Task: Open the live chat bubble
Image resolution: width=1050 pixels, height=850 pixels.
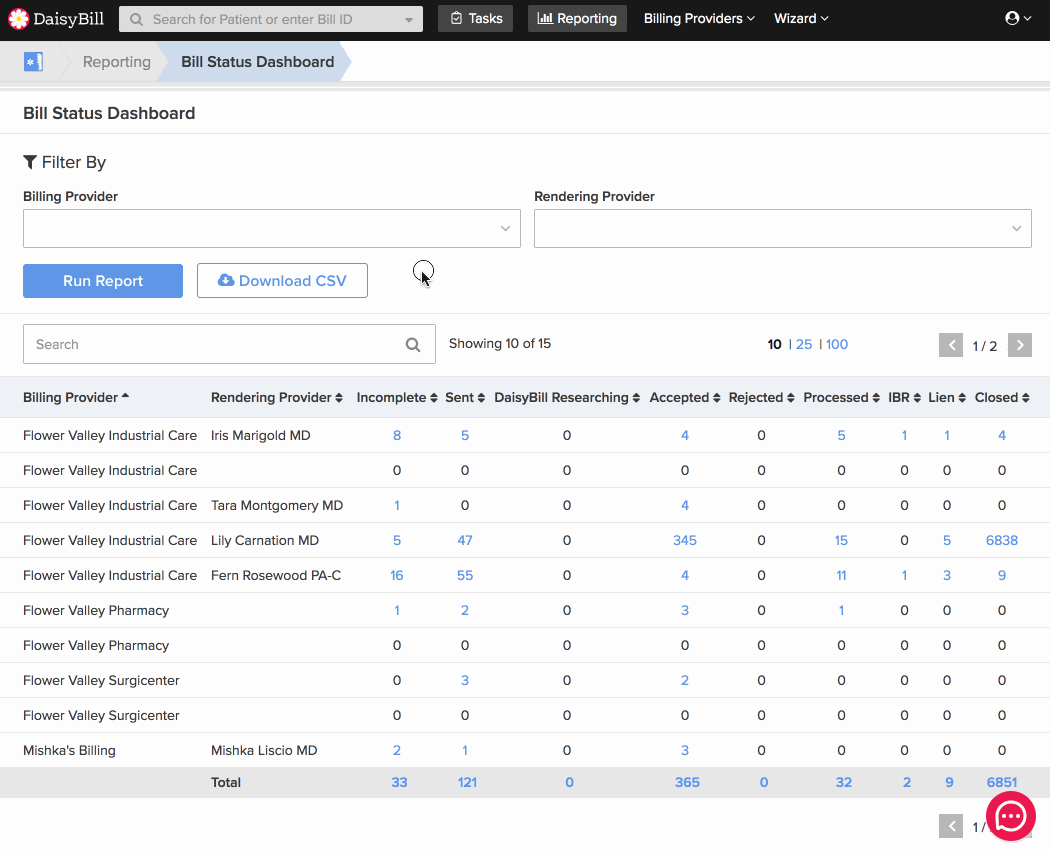Action: [1010, 816]
